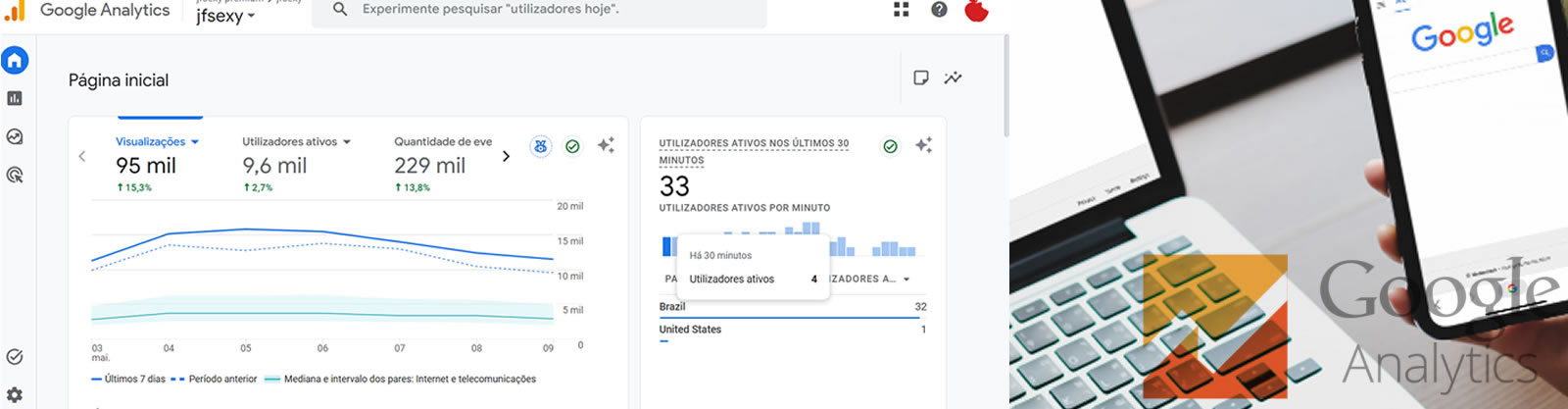Toggle the green check status on overview card
The width and height of the screenshot is (1568, 409).
pos(572,146)
